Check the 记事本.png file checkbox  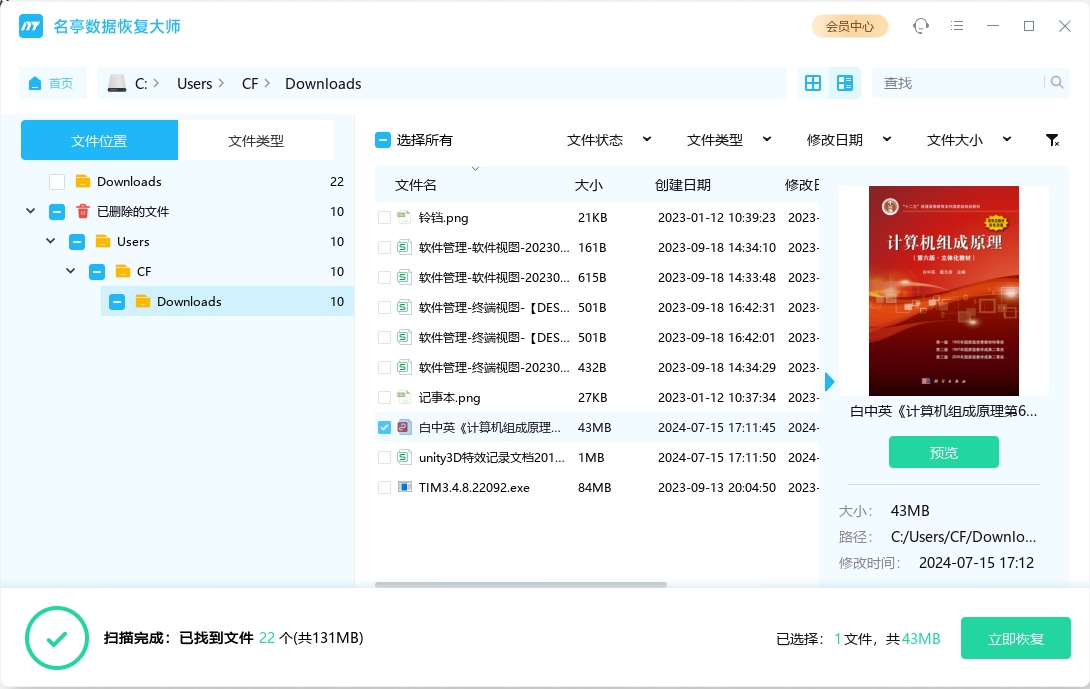coord(384,398)
